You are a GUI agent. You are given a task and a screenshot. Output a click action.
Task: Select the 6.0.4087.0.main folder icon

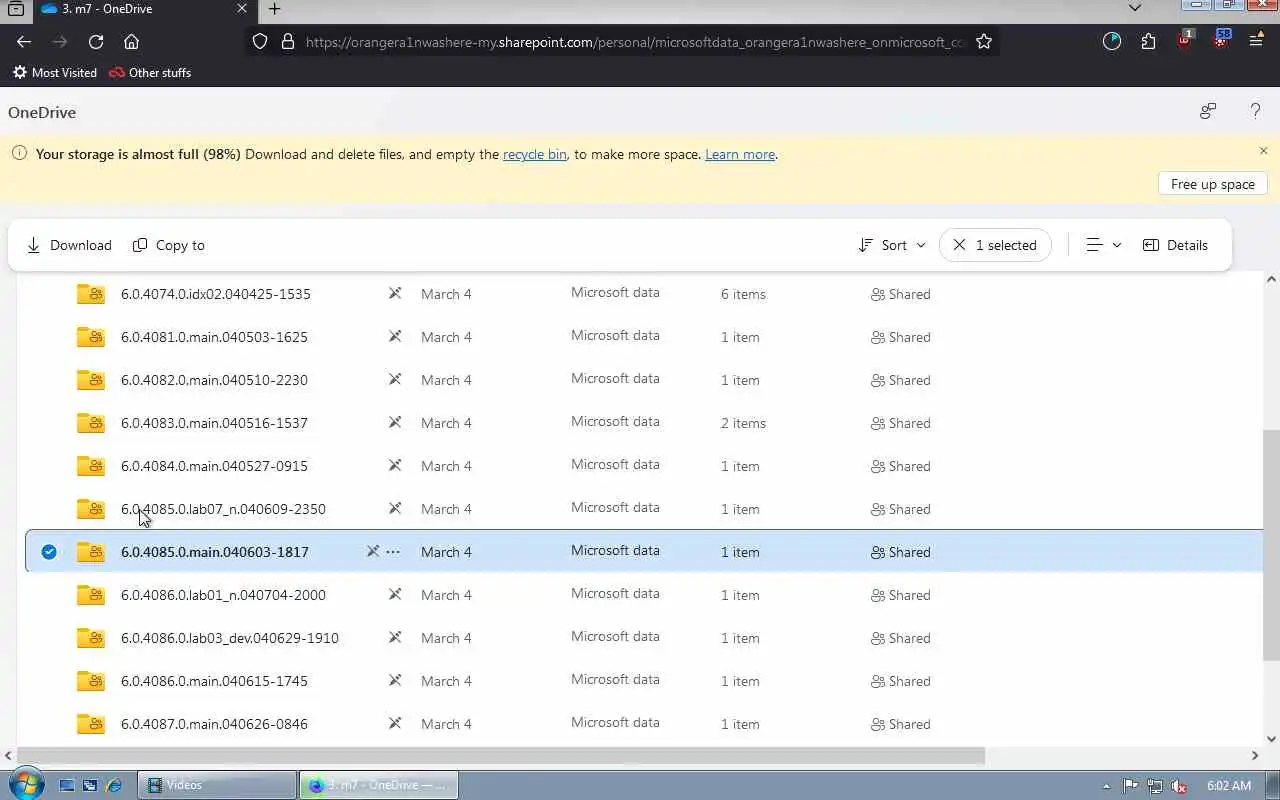[91, 724]
